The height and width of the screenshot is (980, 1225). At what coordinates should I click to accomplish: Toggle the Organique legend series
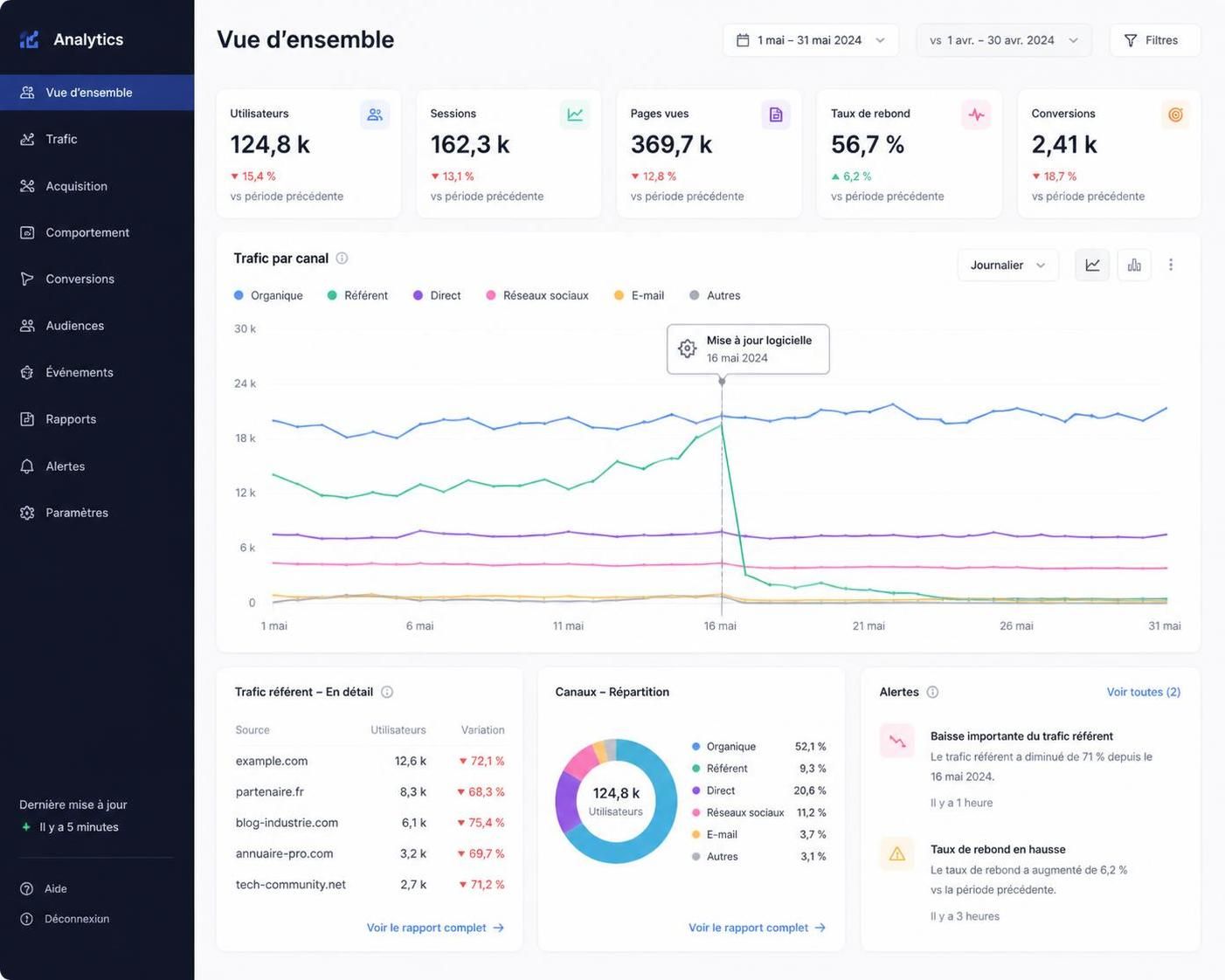tap(268, 295)
